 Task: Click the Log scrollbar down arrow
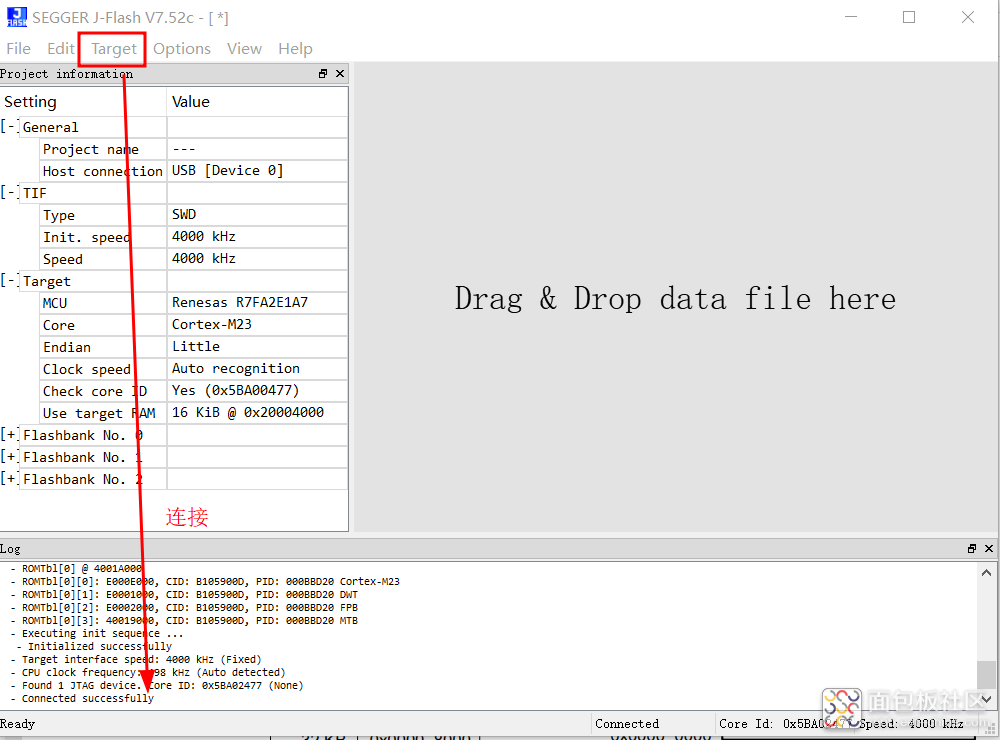(986, 700)
